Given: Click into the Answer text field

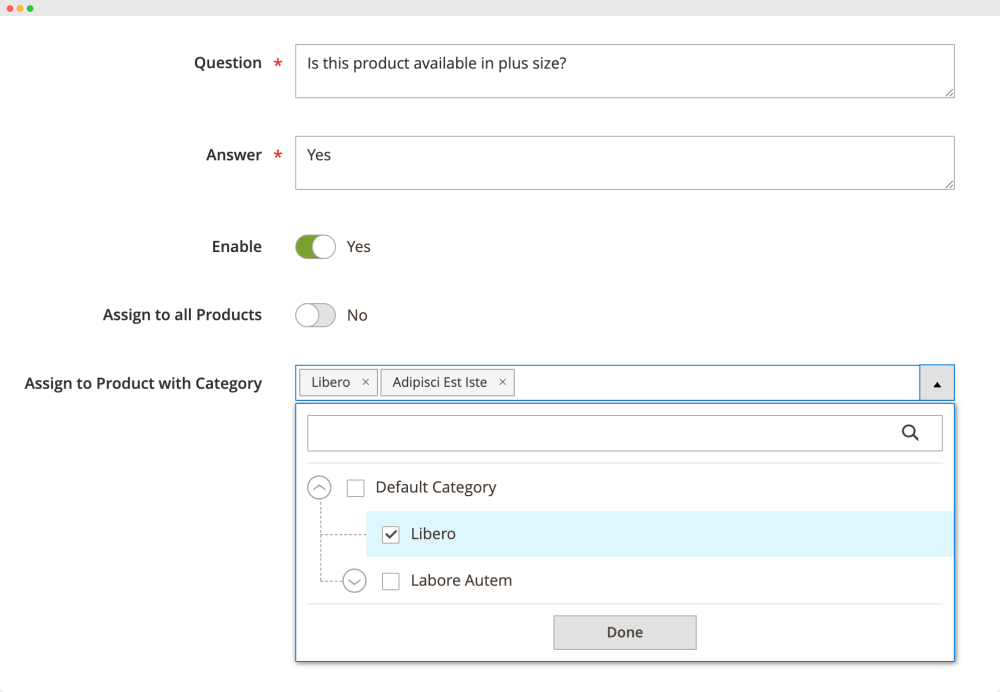Looking at the screenshot, I should tap(625, 163).
